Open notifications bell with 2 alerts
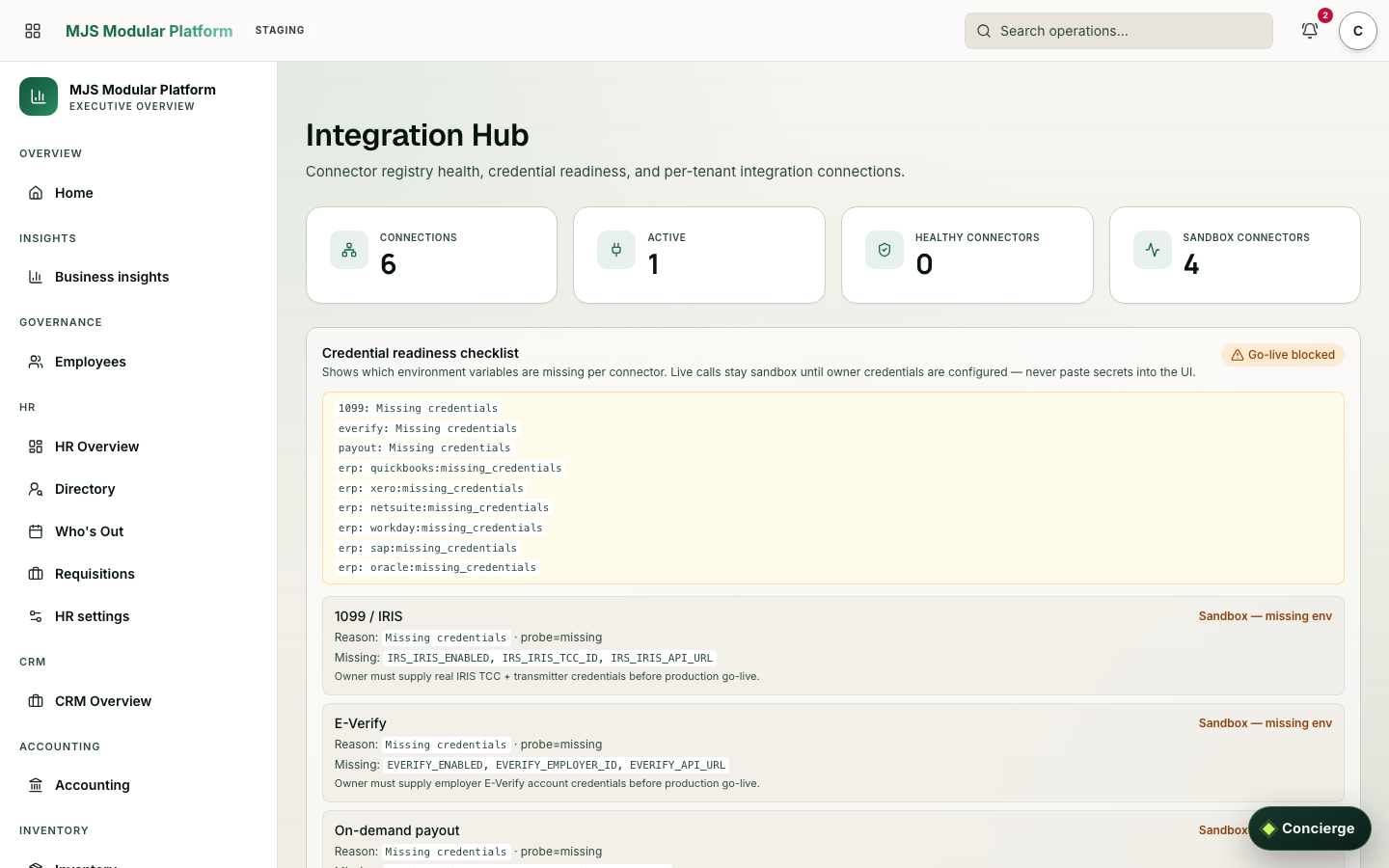The height and width of the screenshot is (868, 1389). pyautogui.click(x=1310, y=31)
